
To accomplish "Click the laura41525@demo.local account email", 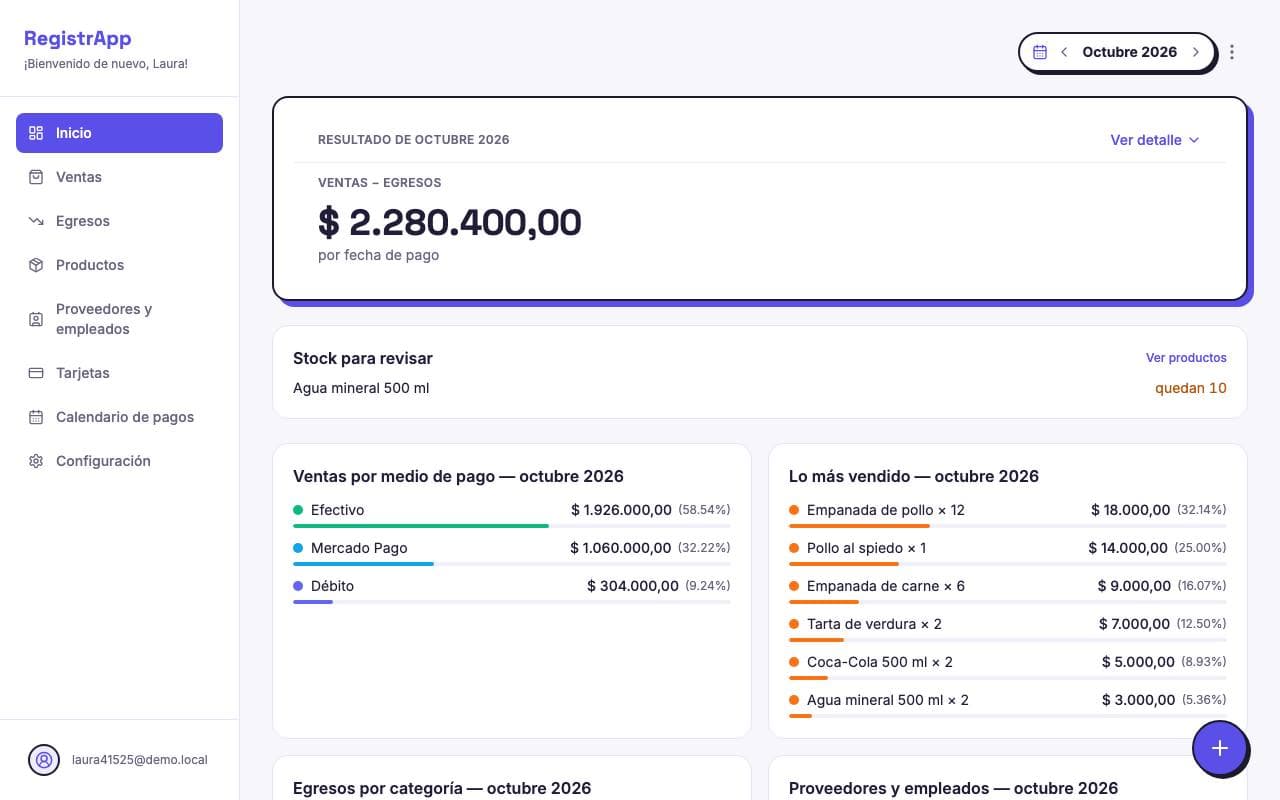I will [x=140, y=760].
